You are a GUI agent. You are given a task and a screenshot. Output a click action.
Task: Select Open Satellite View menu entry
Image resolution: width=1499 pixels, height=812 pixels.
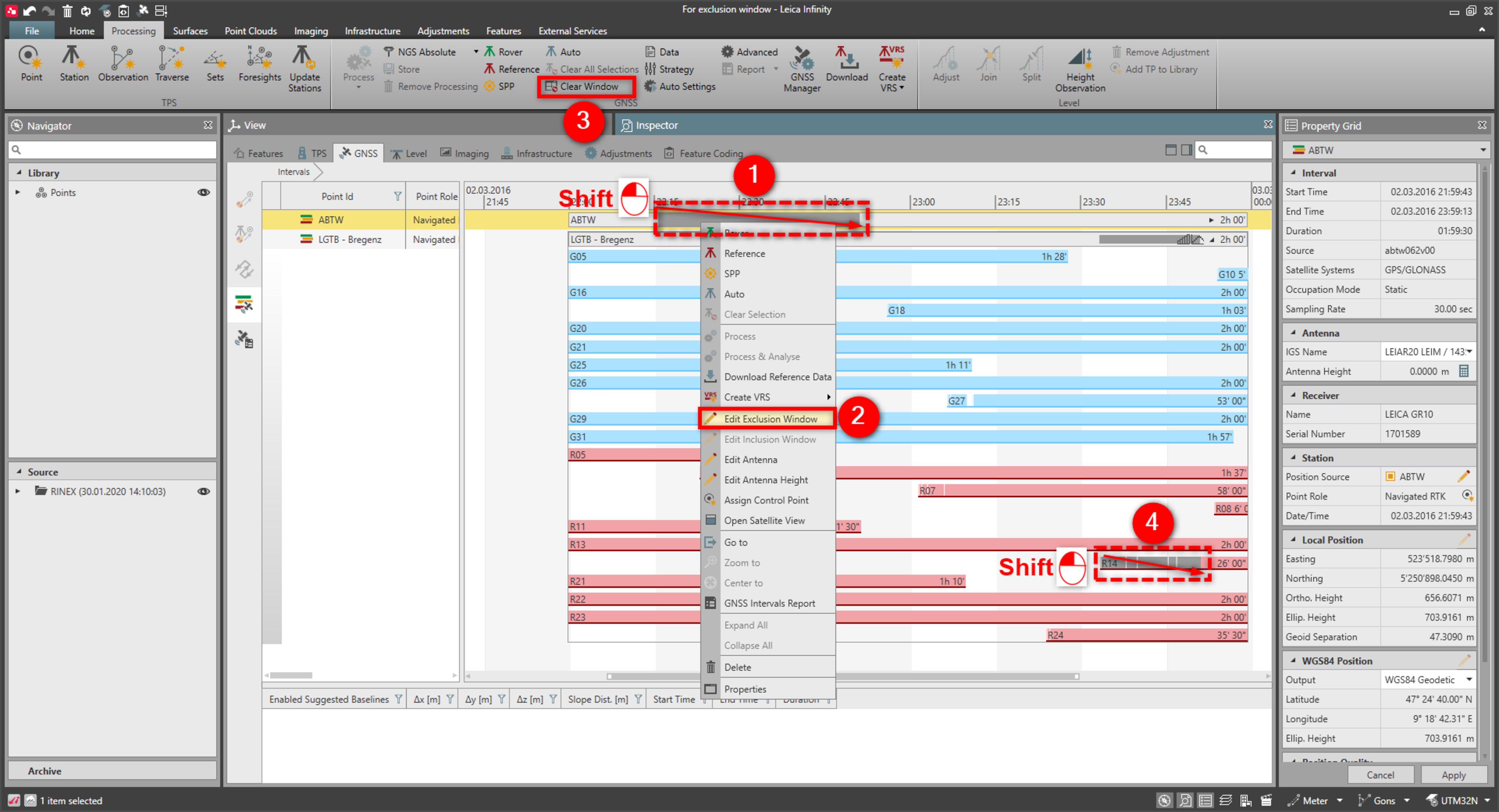tap(767, 520)
